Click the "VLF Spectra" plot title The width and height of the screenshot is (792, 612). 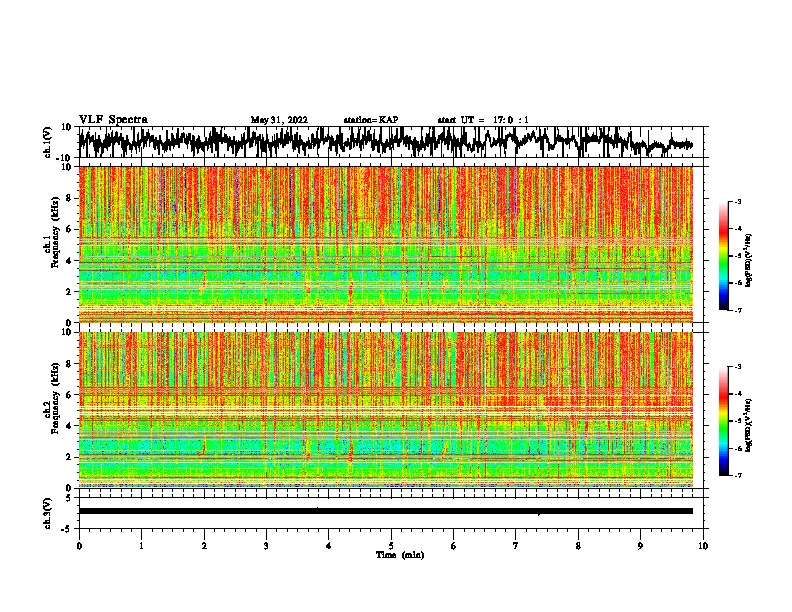[x=113, y=120]
